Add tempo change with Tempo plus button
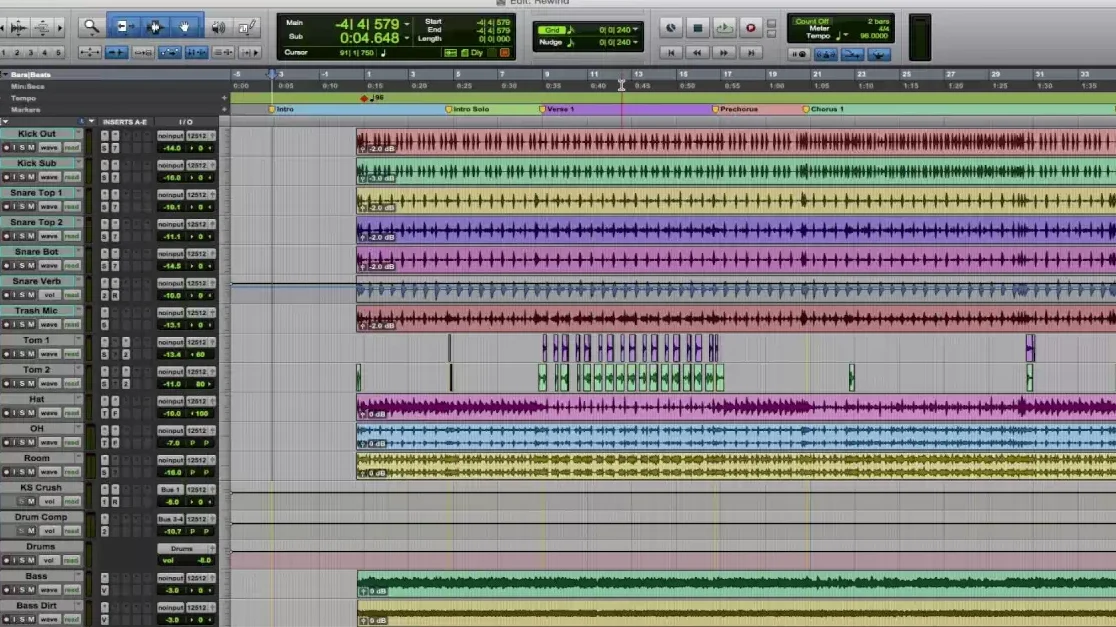The image size is (1116, 627). 224,98
